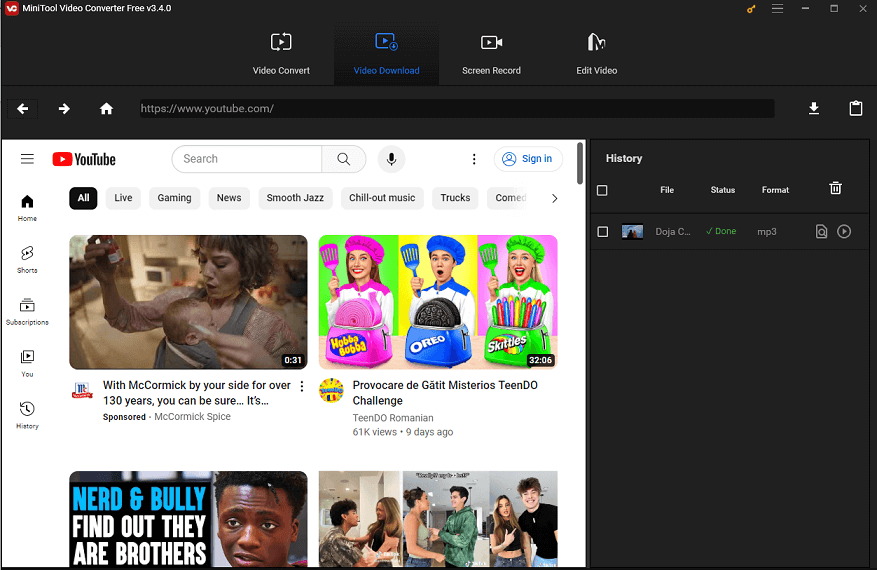Click the URL address field
Image resolution: width=877 pixels, height=570 pixels.
tap(456, 109)
